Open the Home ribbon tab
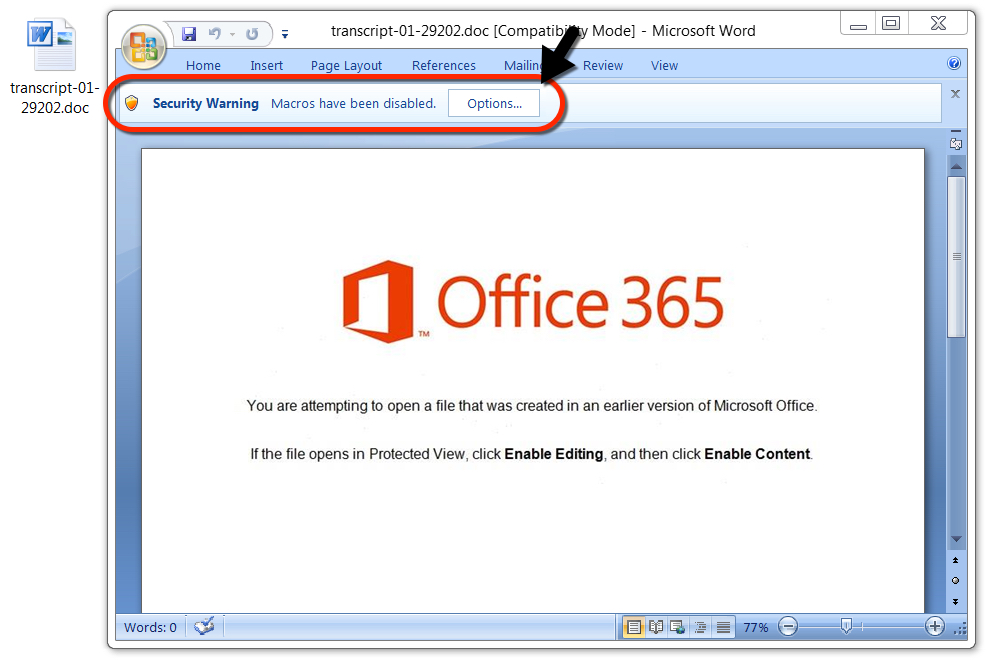The height and width of the screenshot is (660, 986). pyautogui.click(x=203, y=65)
